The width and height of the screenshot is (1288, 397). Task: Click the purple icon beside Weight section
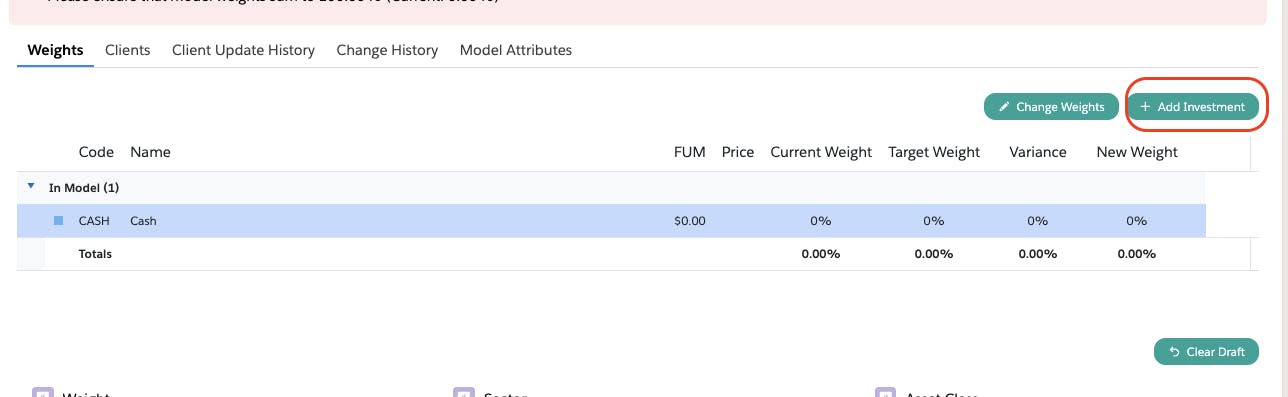coord(42,393)
